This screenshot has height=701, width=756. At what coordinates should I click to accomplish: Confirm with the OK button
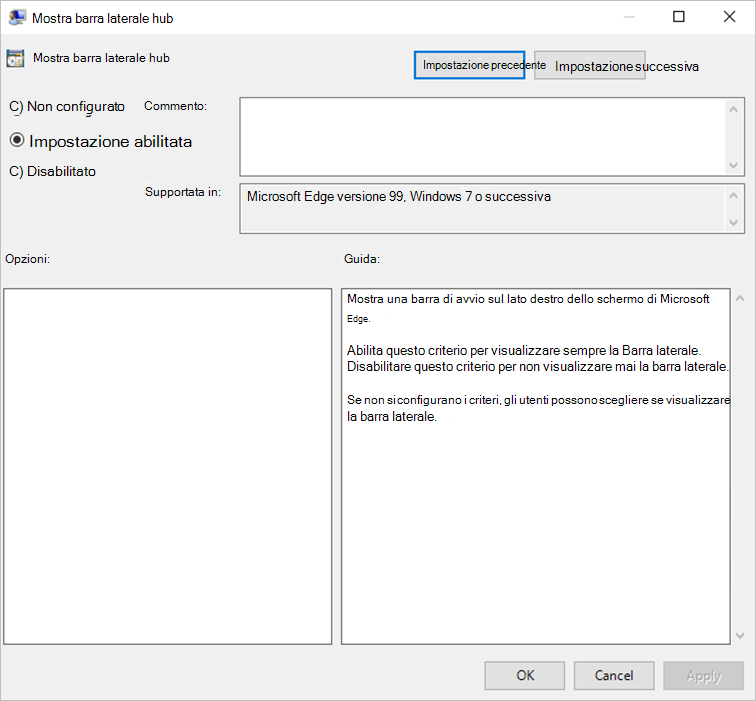click(525, 675)
